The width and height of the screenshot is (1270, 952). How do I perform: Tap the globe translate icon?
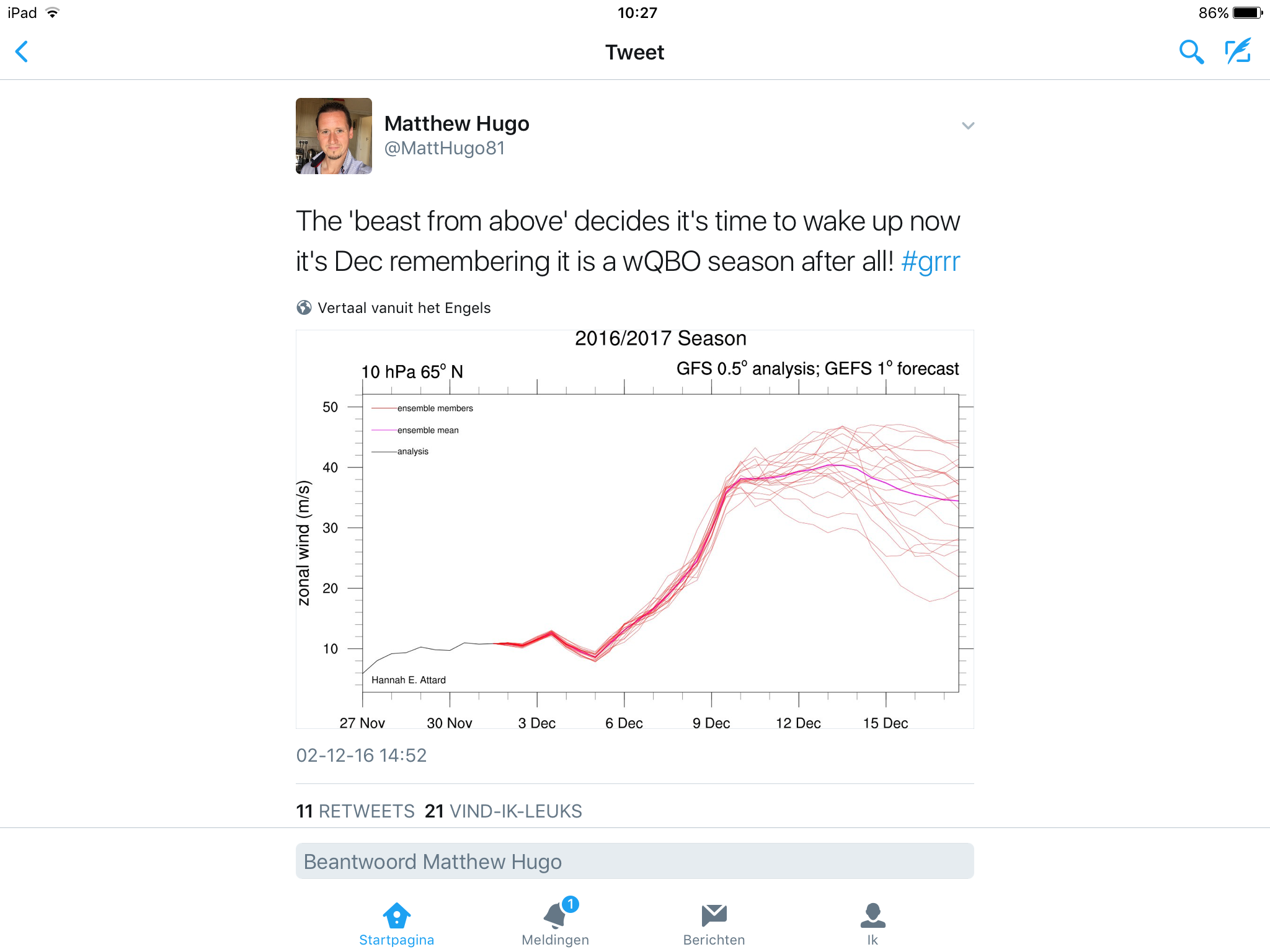coord(304,307)
